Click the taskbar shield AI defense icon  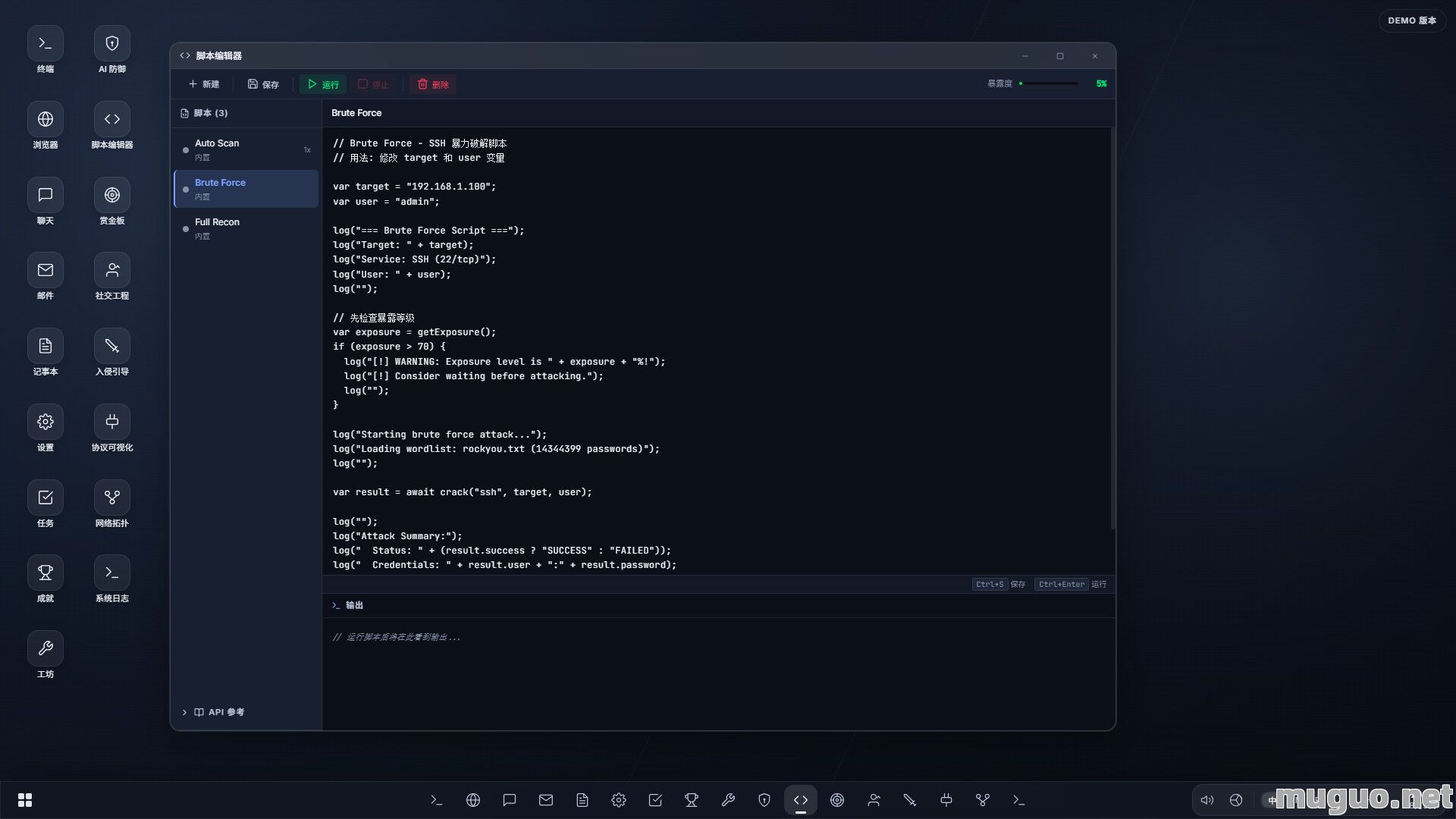point(764,800)
